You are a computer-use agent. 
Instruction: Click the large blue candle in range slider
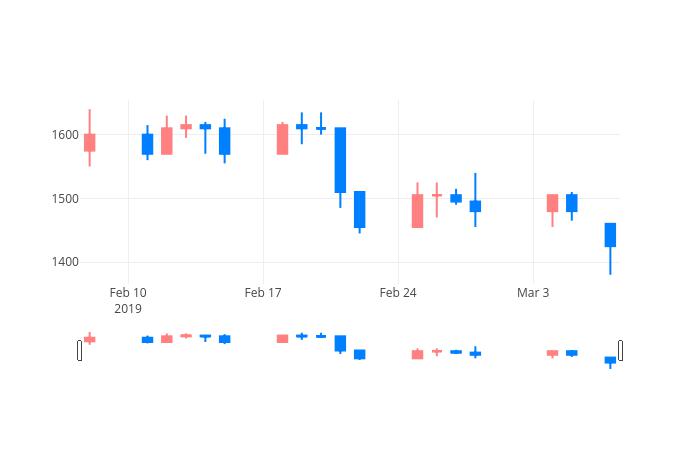340,343
